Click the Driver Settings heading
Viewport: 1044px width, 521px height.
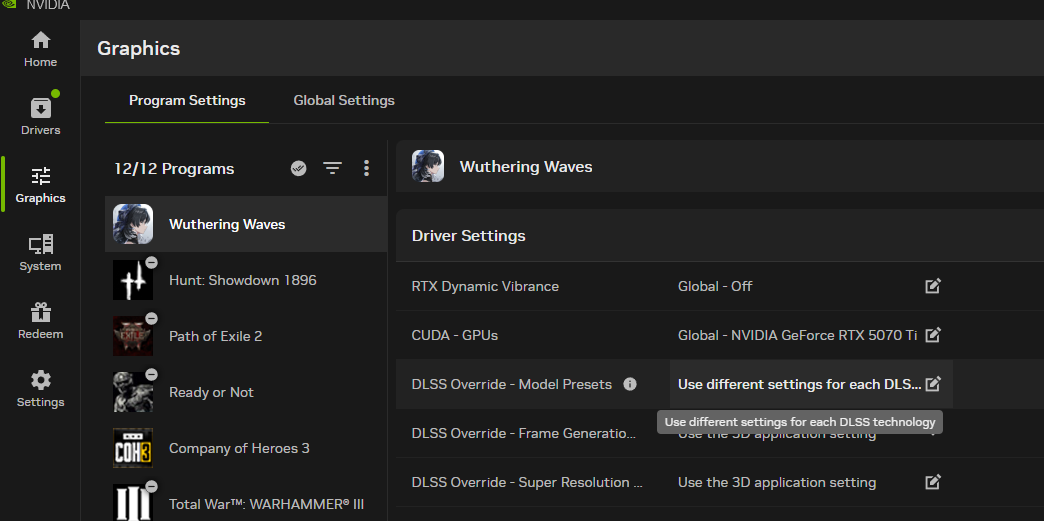pos(469,236)
